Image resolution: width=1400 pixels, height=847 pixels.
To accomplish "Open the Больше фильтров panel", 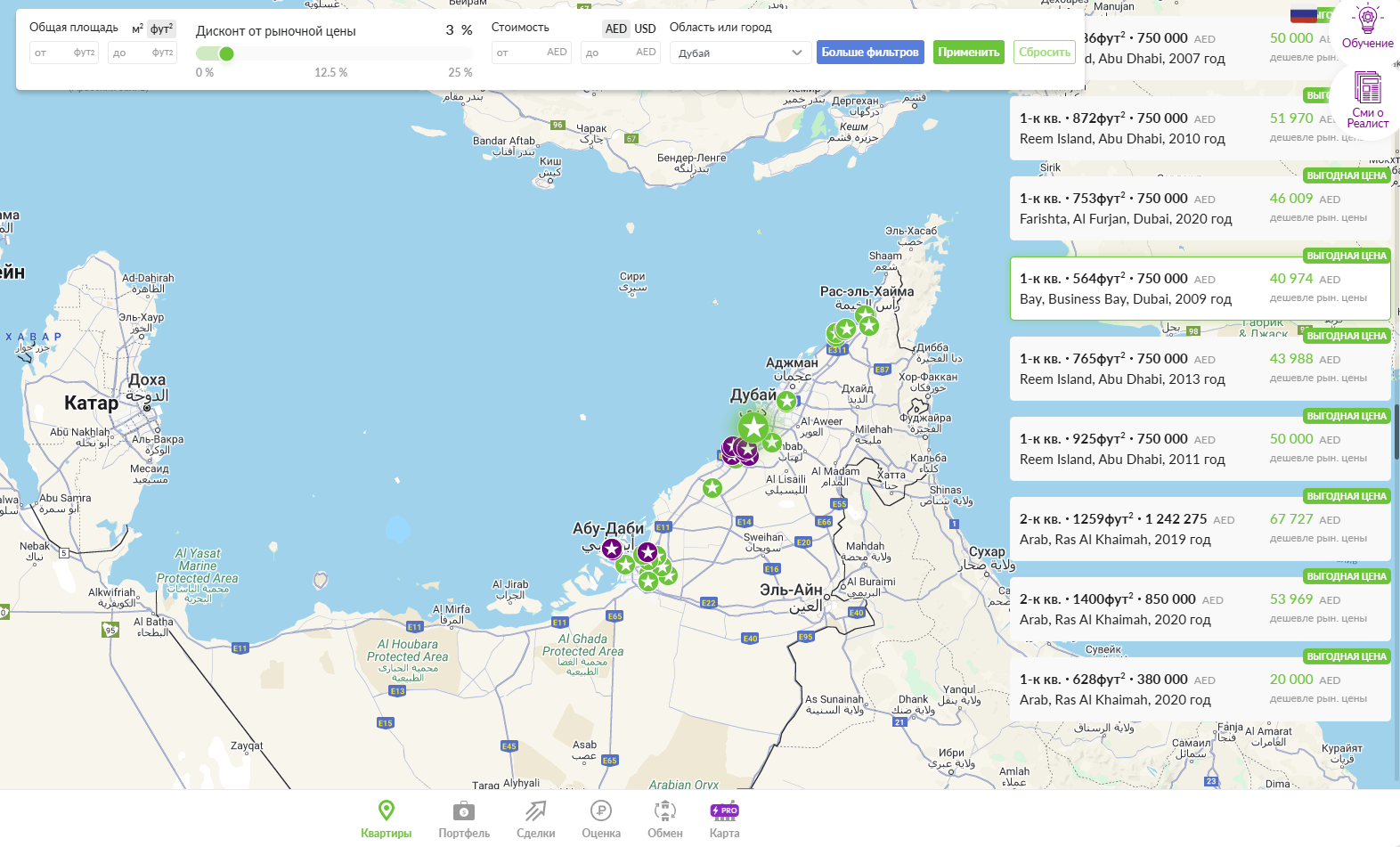I will [869, 53].
